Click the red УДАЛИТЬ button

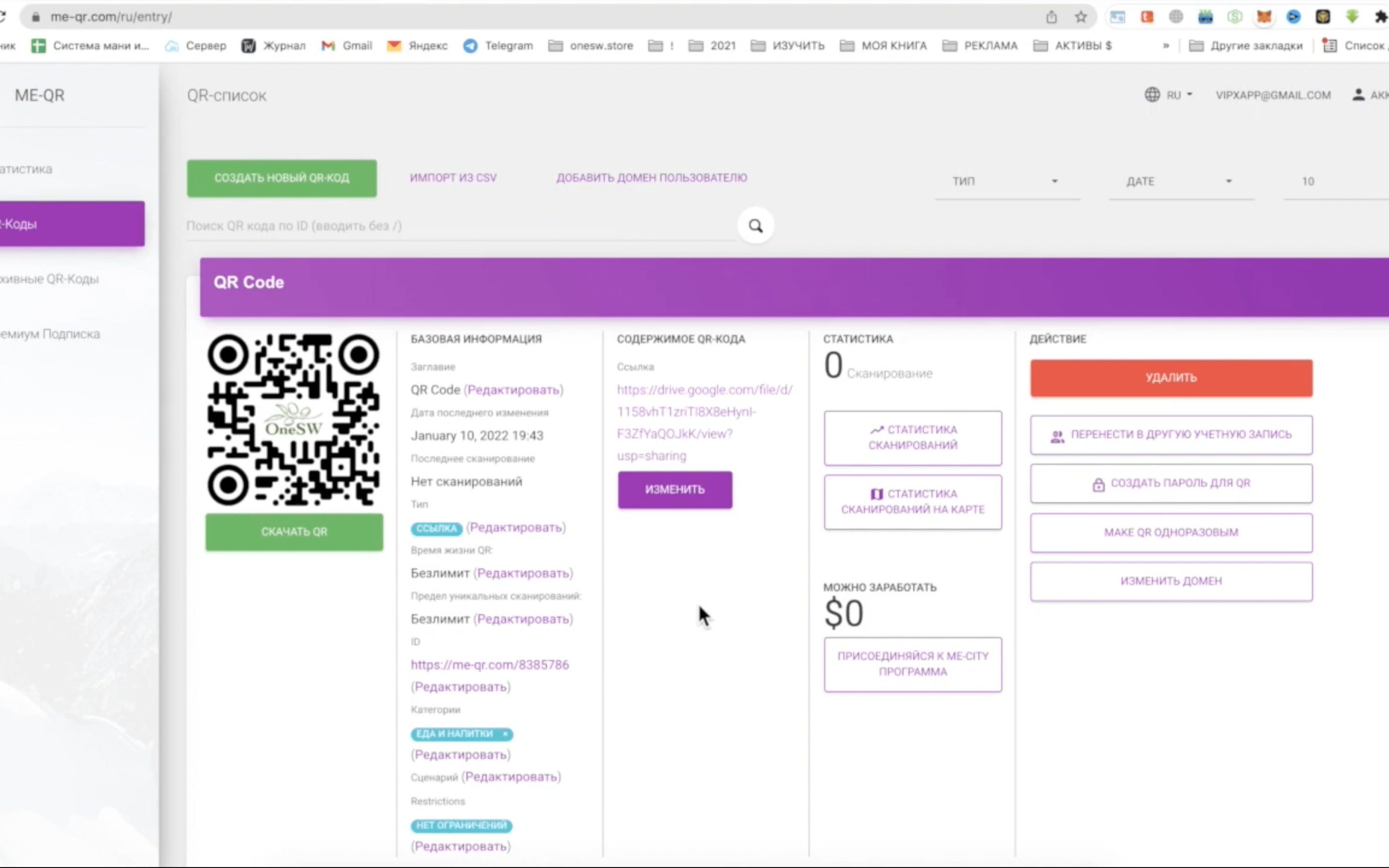point(1171,378)
